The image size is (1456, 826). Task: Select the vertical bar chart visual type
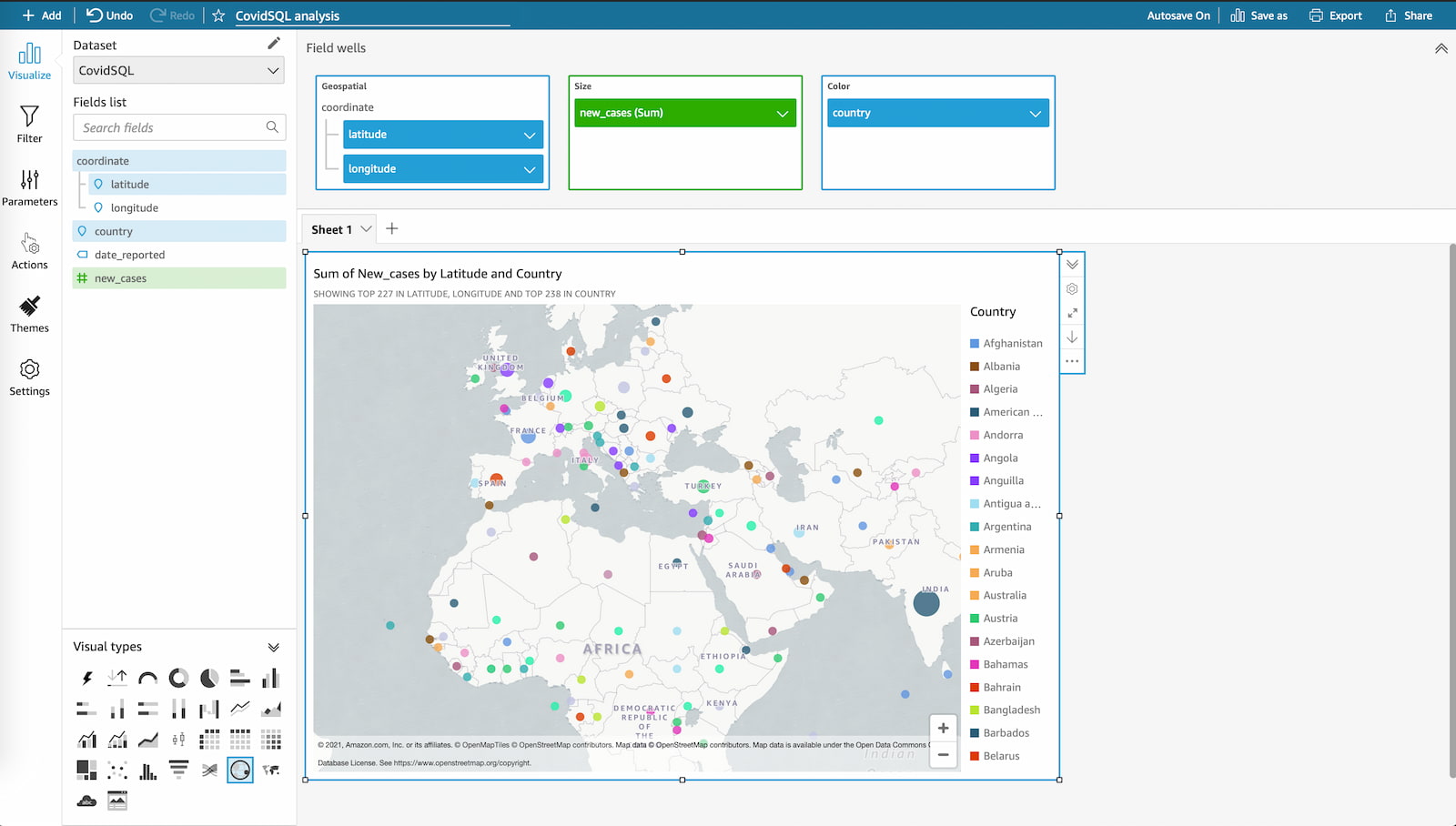tap(270, 678)
